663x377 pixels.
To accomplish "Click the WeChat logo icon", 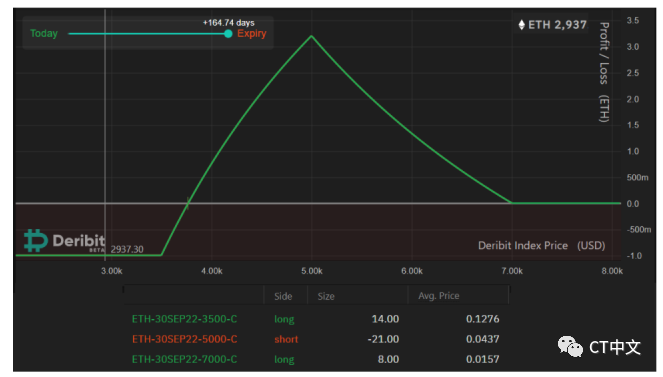I will (570, 347).
